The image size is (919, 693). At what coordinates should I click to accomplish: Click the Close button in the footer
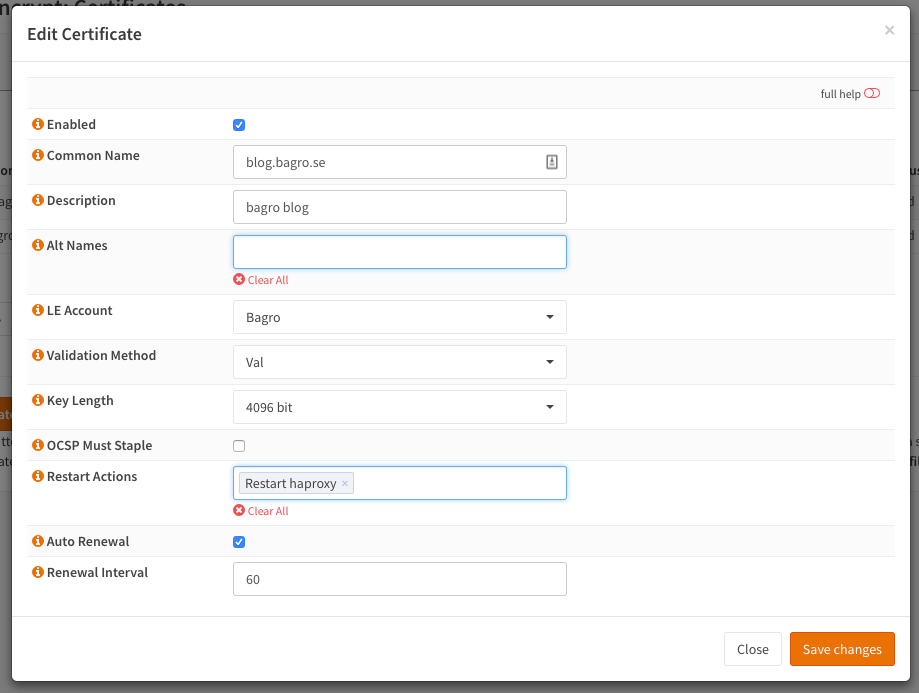coord(752,649)
